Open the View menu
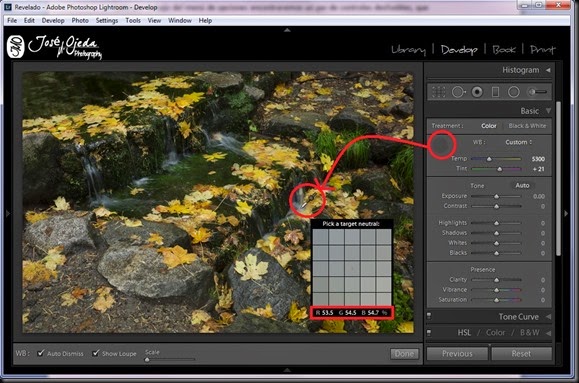The height and width of the screenshot is (383, 579). (154, 20)
